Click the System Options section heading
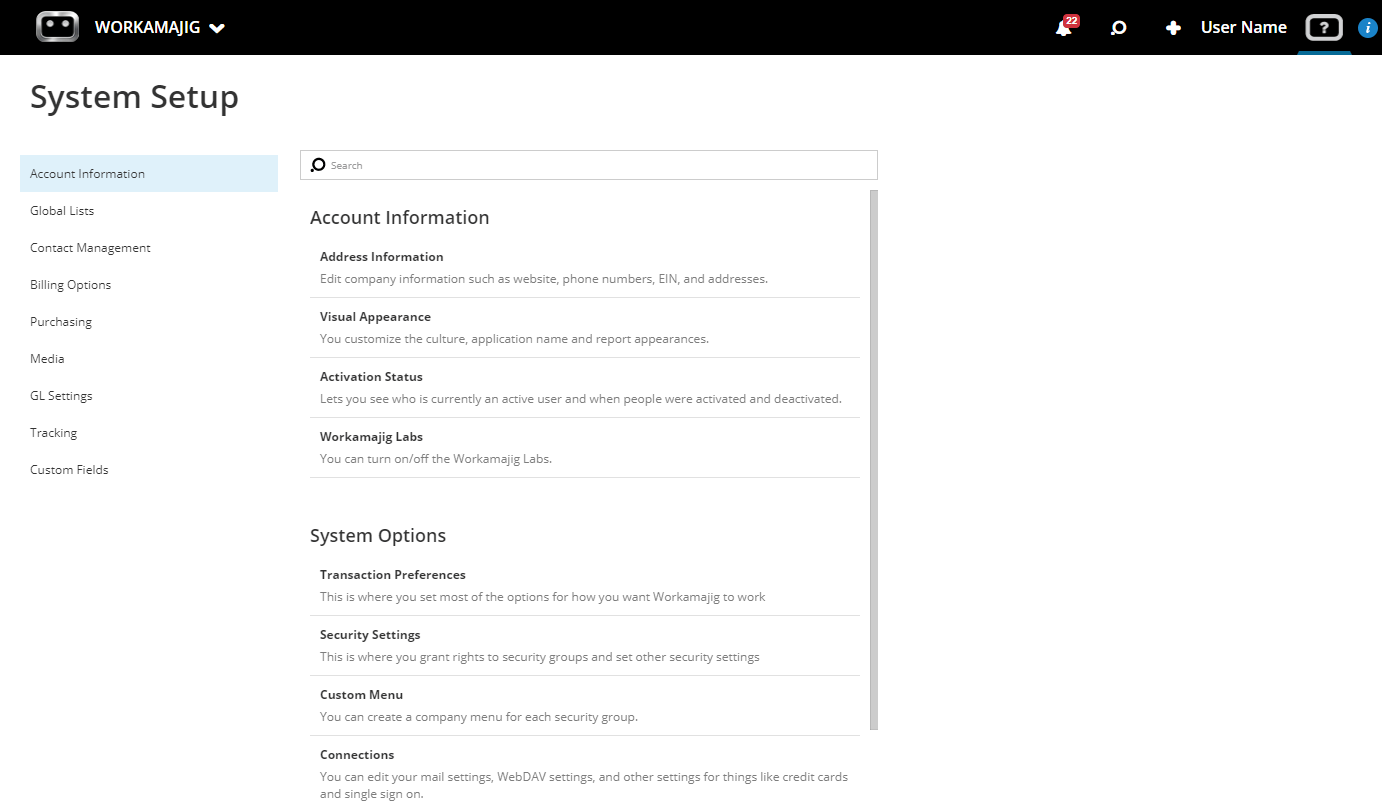 point(378,536)
